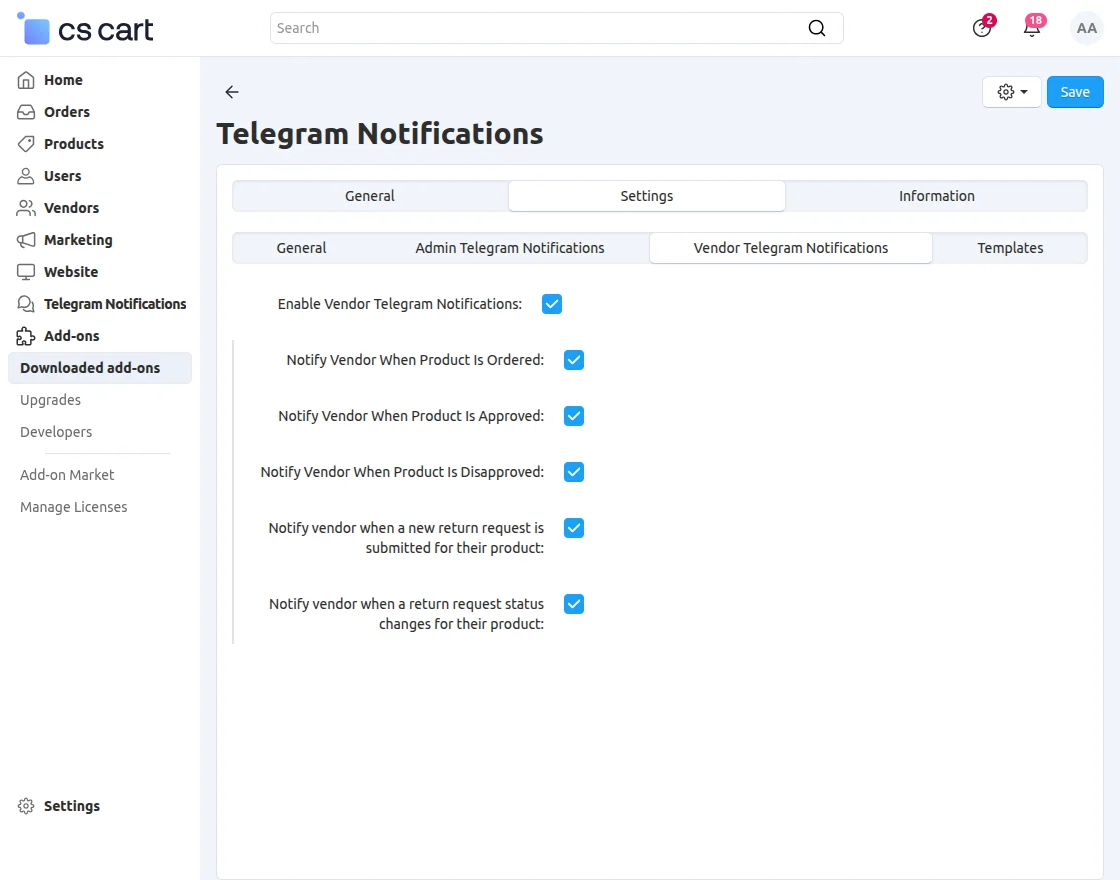
Task: Click the Products tag icon
Action: point(26,144)
